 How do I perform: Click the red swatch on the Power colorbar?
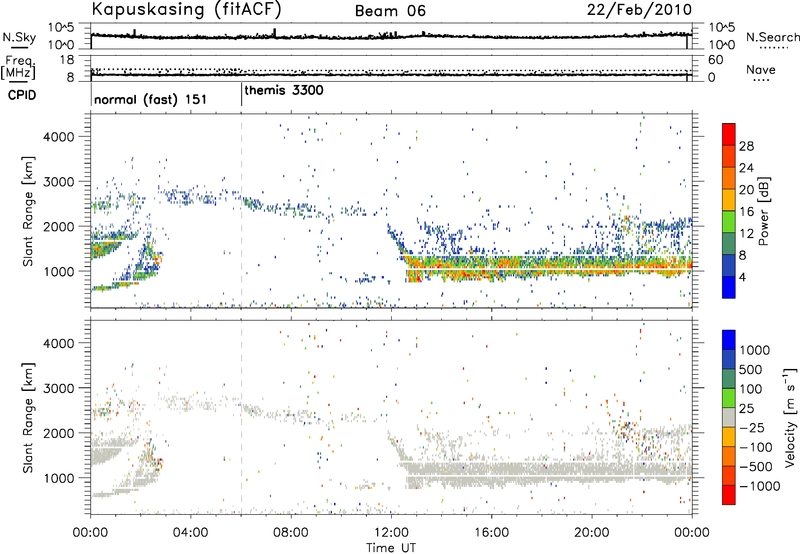[729, 135]
